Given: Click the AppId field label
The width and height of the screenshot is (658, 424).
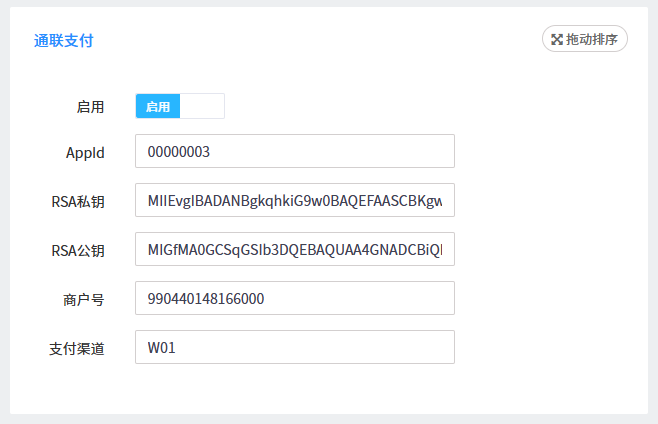Looking at the screenshot, I should 84,152.
